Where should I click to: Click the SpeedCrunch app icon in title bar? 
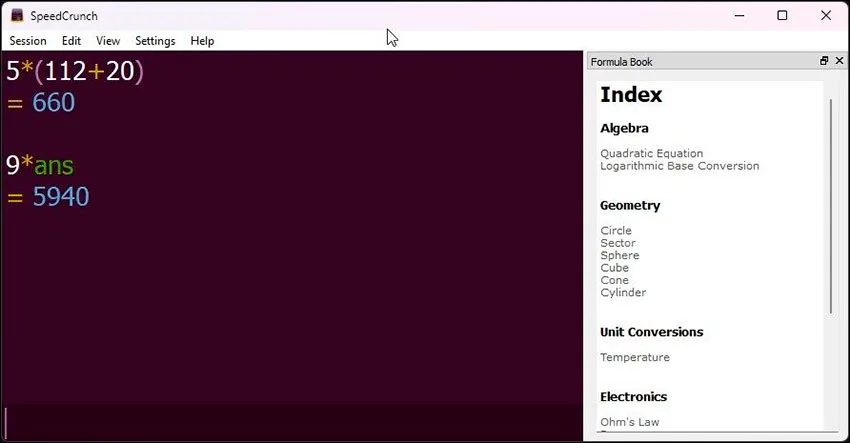pos(17,15)
